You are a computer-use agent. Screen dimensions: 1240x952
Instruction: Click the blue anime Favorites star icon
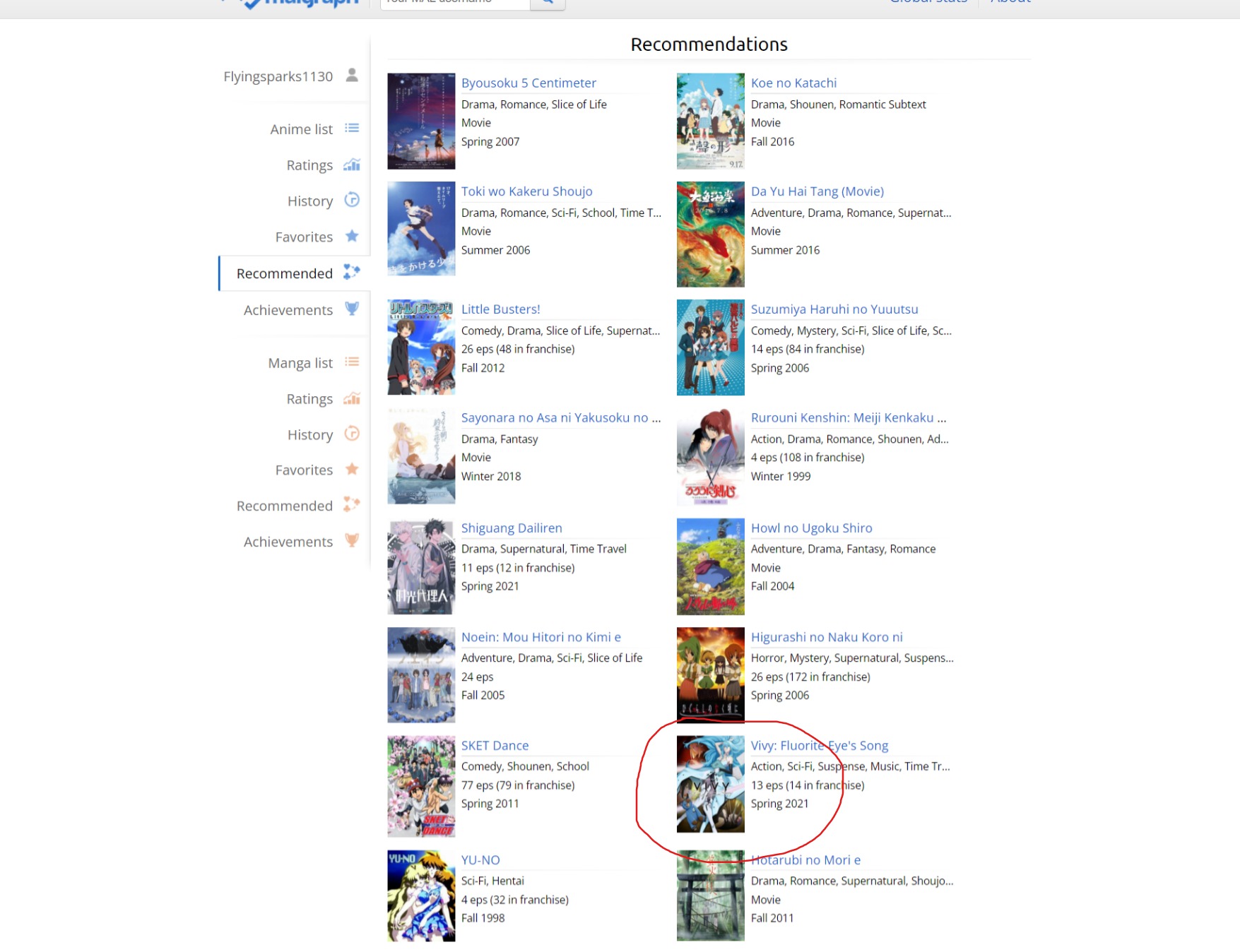(x=352, y=236)
